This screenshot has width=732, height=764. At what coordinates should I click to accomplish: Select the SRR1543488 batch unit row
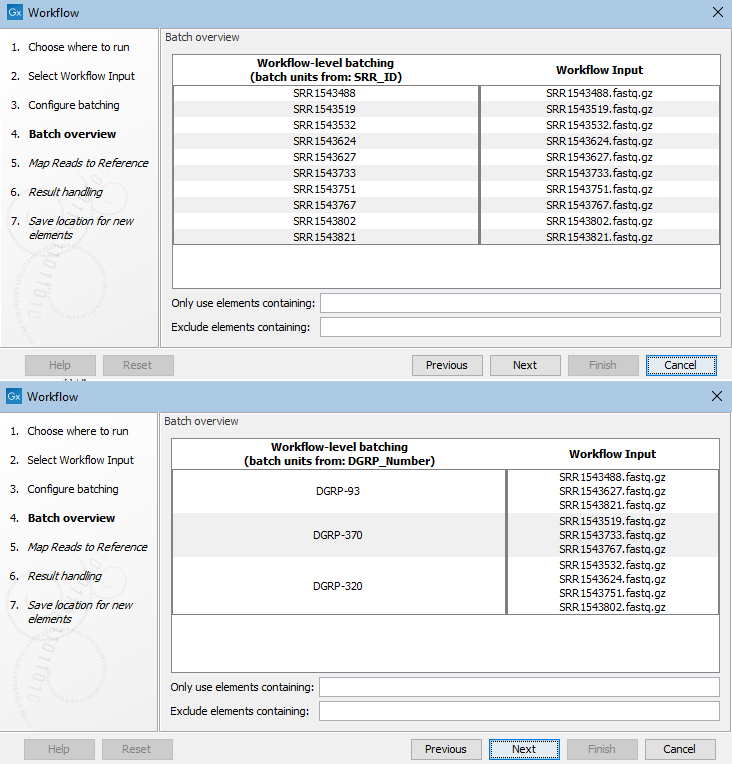[x=325, y=93]
